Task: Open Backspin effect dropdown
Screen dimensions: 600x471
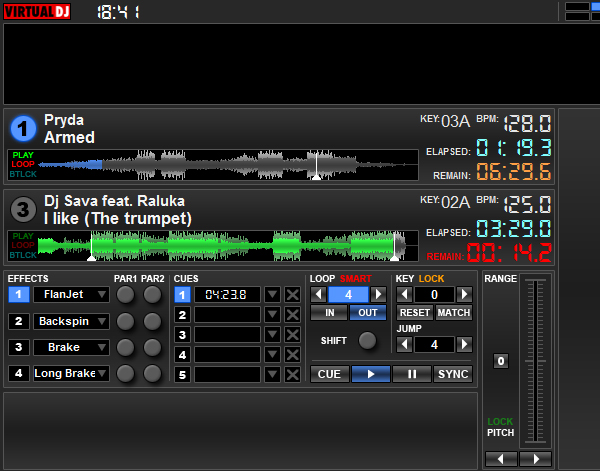Action: [102, 321]
